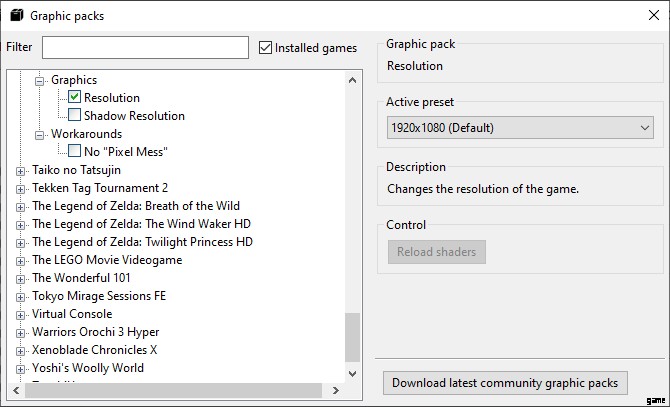This screenshot has height=407, width=670.
Task: Expand the Virtual Console node
Action: click(20, 315)
